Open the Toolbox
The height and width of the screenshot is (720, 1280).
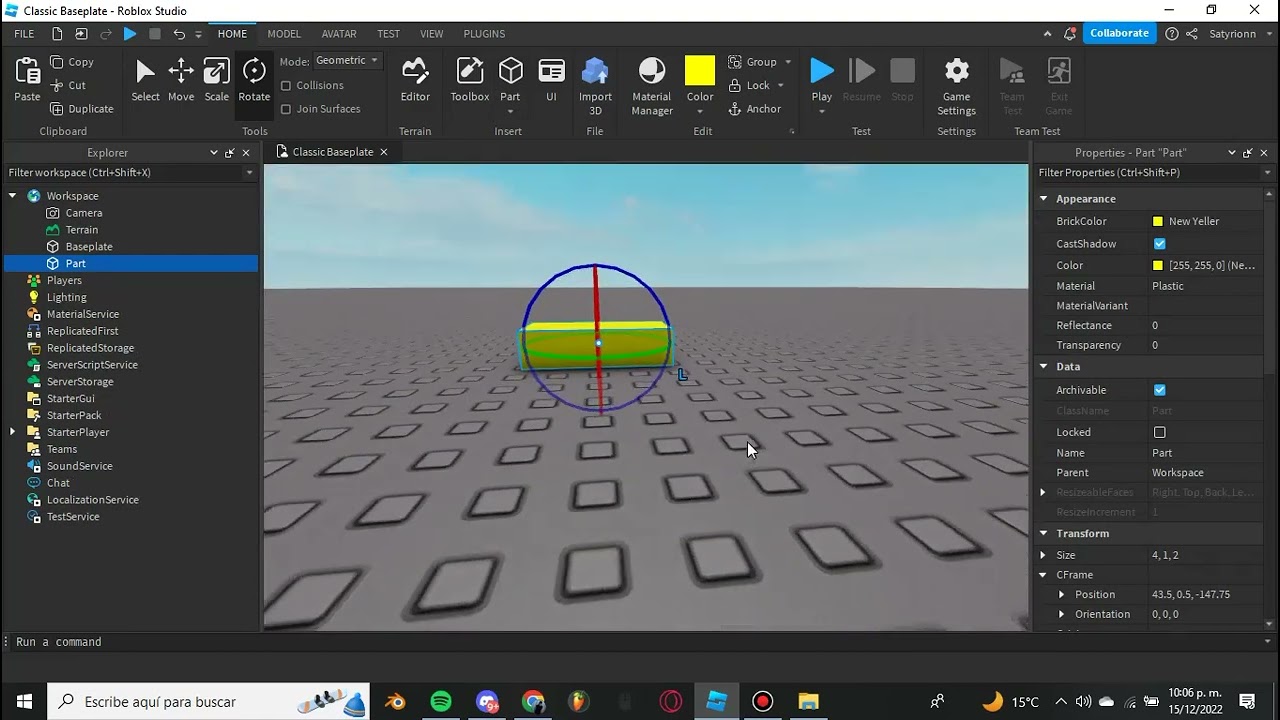[470, 80]
